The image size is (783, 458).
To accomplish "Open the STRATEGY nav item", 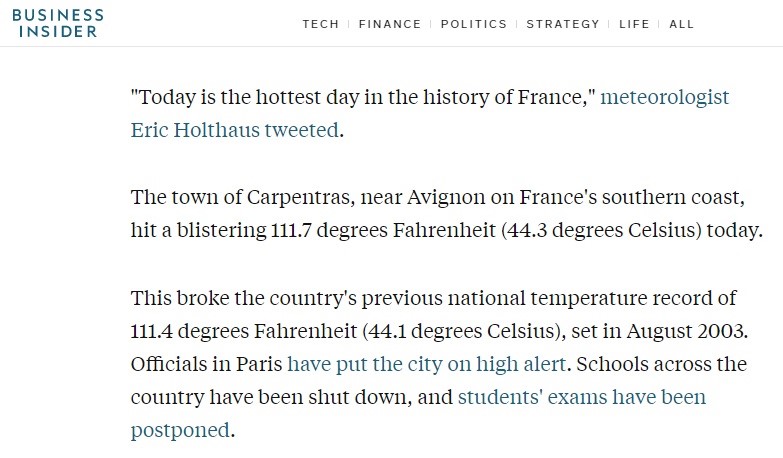I will click(x=563, y=24).
